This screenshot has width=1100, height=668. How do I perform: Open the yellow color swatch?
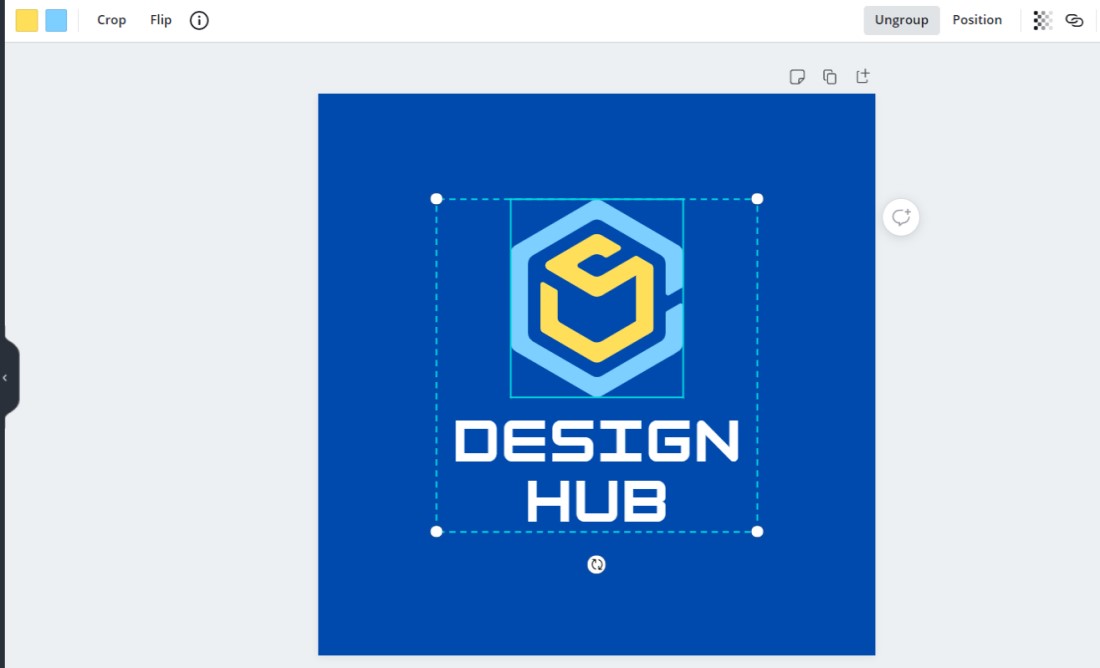pyautogui.click(x=27, y=20)
